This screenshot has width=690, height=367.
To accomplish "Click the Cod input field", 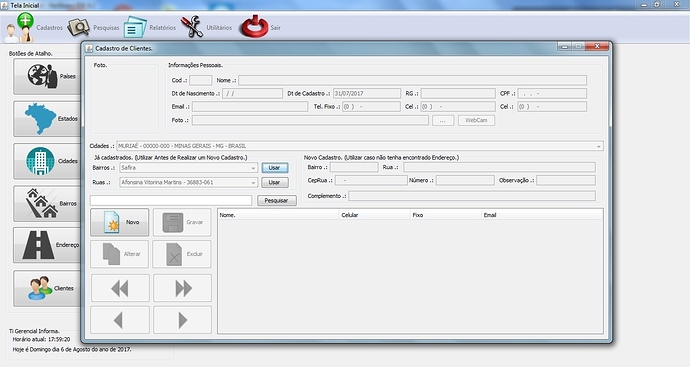I will [x=201, y=80].
